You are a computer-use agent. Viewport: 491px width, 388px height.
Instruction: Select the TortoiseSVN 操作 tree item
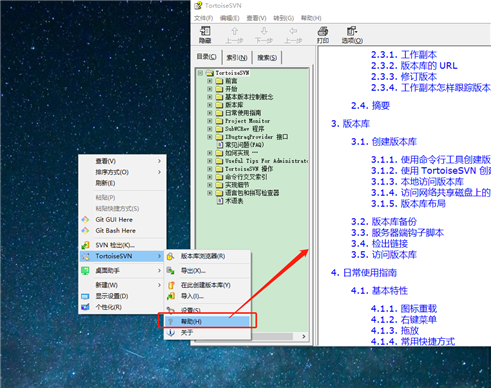click(x=249, y=169)
